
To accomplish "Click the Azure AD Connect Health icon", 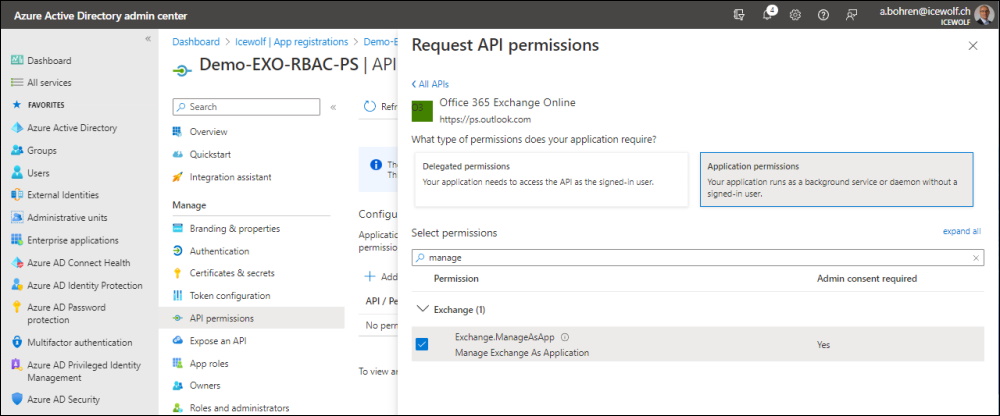I will (x=17, y=263).
